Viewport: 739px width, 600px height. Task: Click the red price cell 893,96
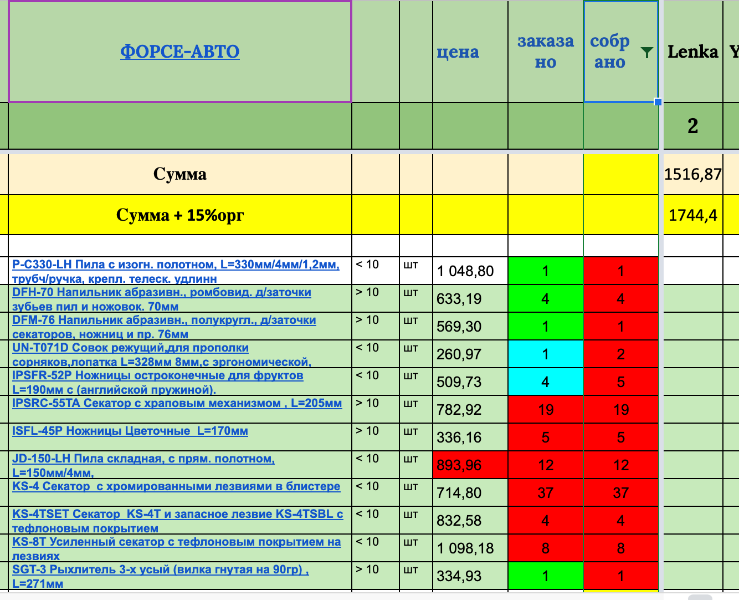point(470,464)
